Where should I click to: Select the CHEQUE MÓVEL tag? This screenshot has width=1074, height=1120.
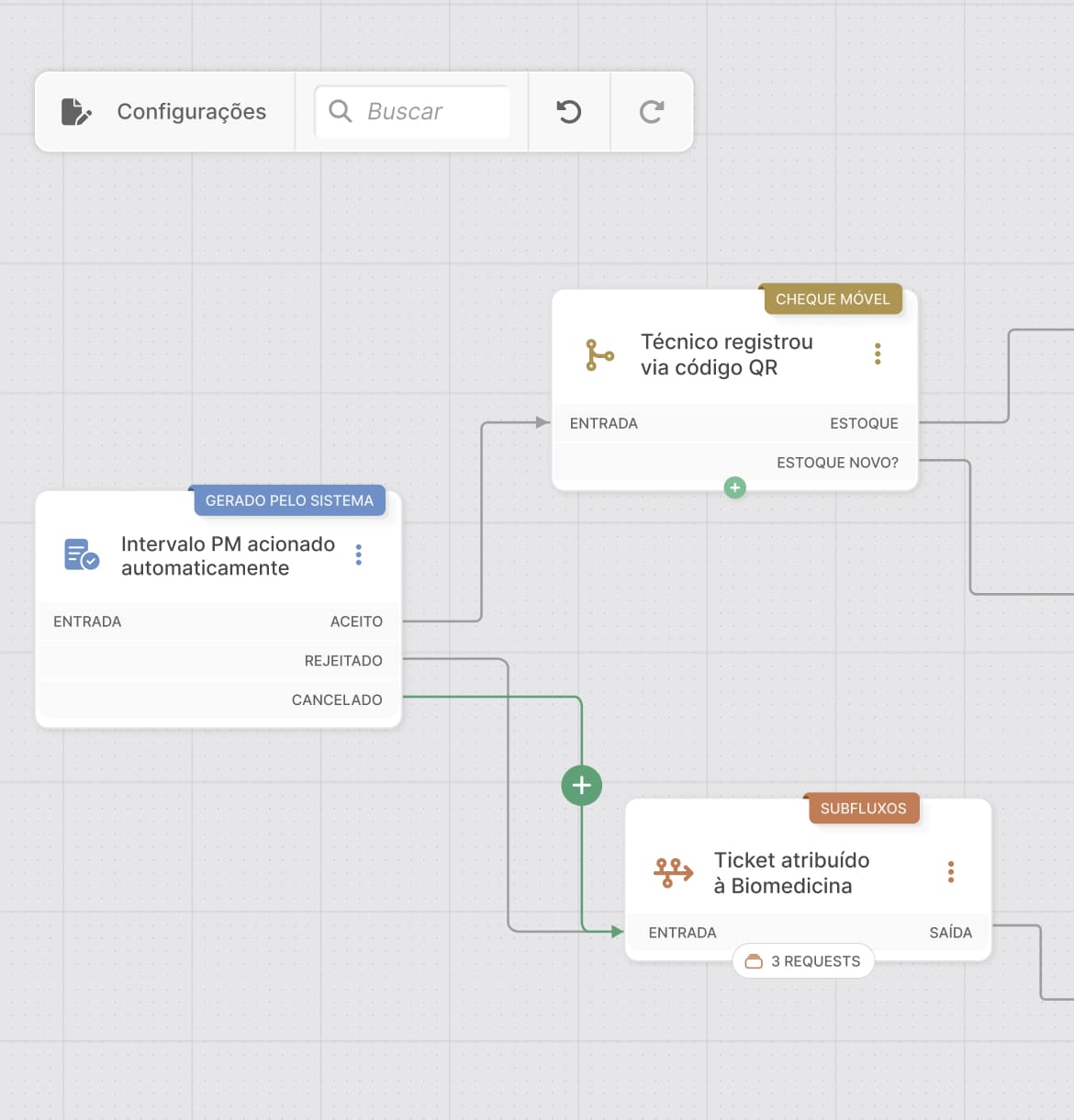(x=833, y=299)
